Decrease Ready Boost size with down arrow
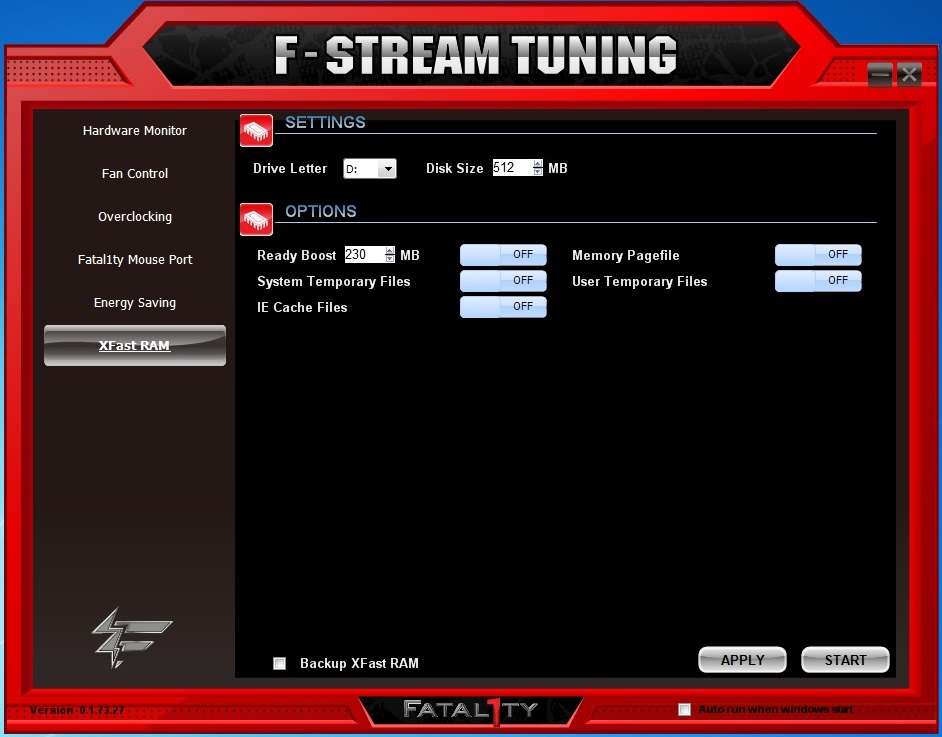 390,259
